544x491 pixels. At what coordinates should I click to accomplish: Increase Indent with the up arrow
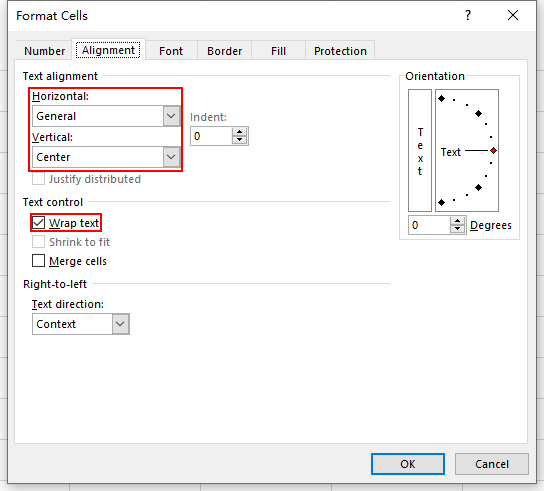point(239,132)
